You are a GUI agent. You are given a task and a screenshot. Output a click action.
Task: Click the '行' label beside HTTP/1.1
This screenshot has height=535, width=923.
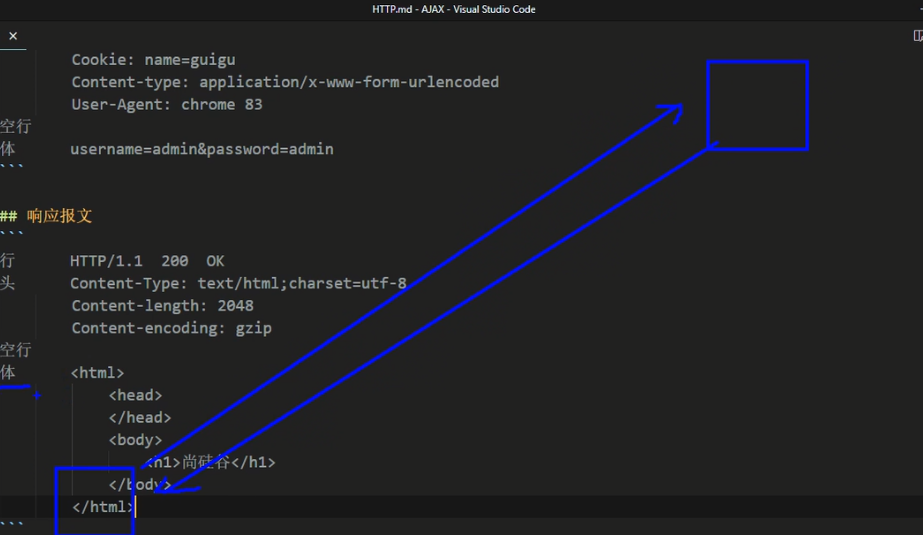tap(8, 261)
